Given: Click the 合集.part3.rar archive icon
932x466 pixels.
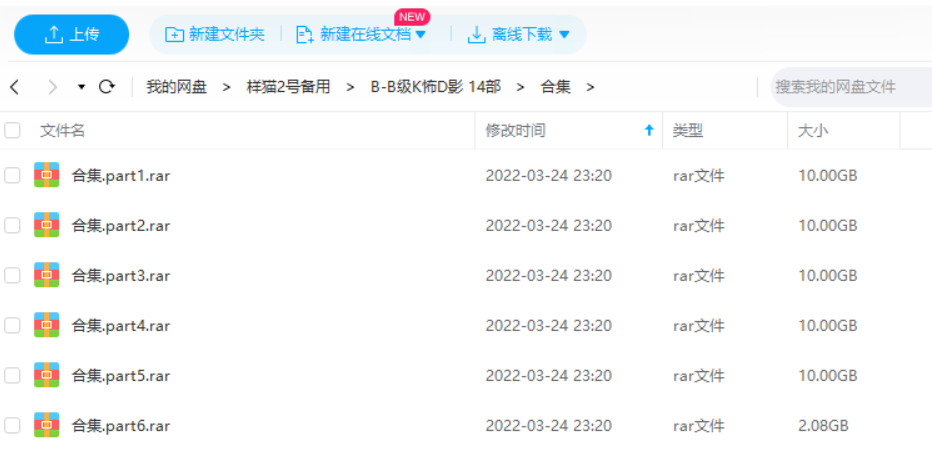Looking at the screenshot, I should click(46, 275).
